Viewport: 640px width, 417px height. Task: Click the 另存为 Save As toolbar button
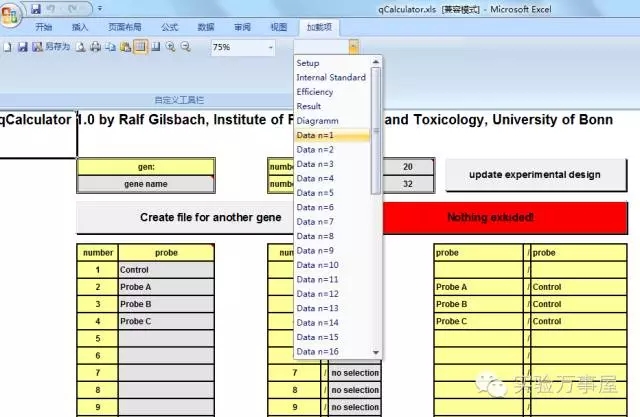[51, 47]
